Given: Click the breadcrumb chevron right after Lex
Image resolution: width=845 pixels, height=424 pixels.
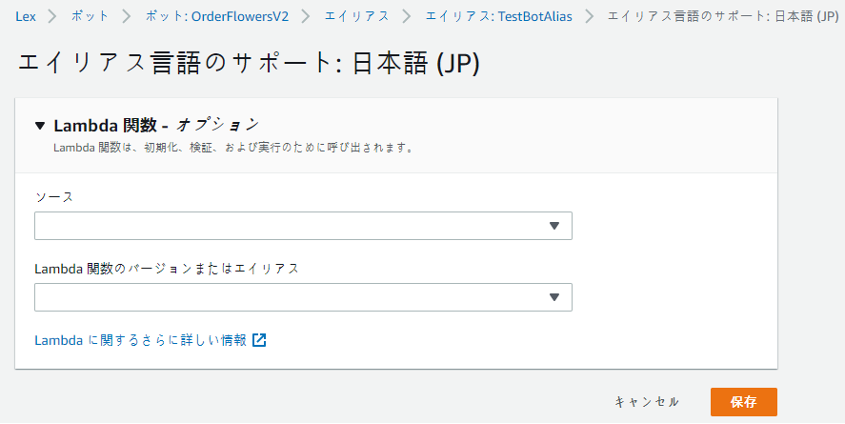Looking at the screenshot, I should tap(53, 16).
